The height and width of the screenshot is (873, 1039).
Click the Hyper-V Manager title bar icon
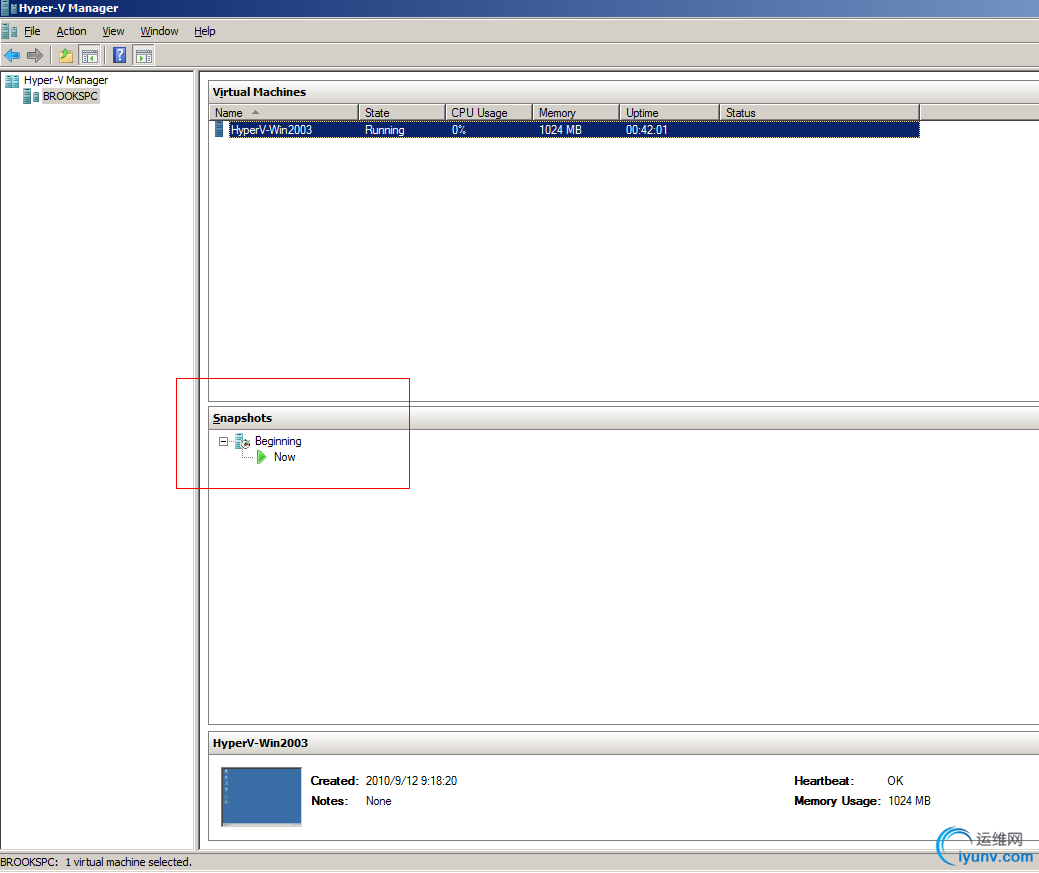(x=9, y=8)
